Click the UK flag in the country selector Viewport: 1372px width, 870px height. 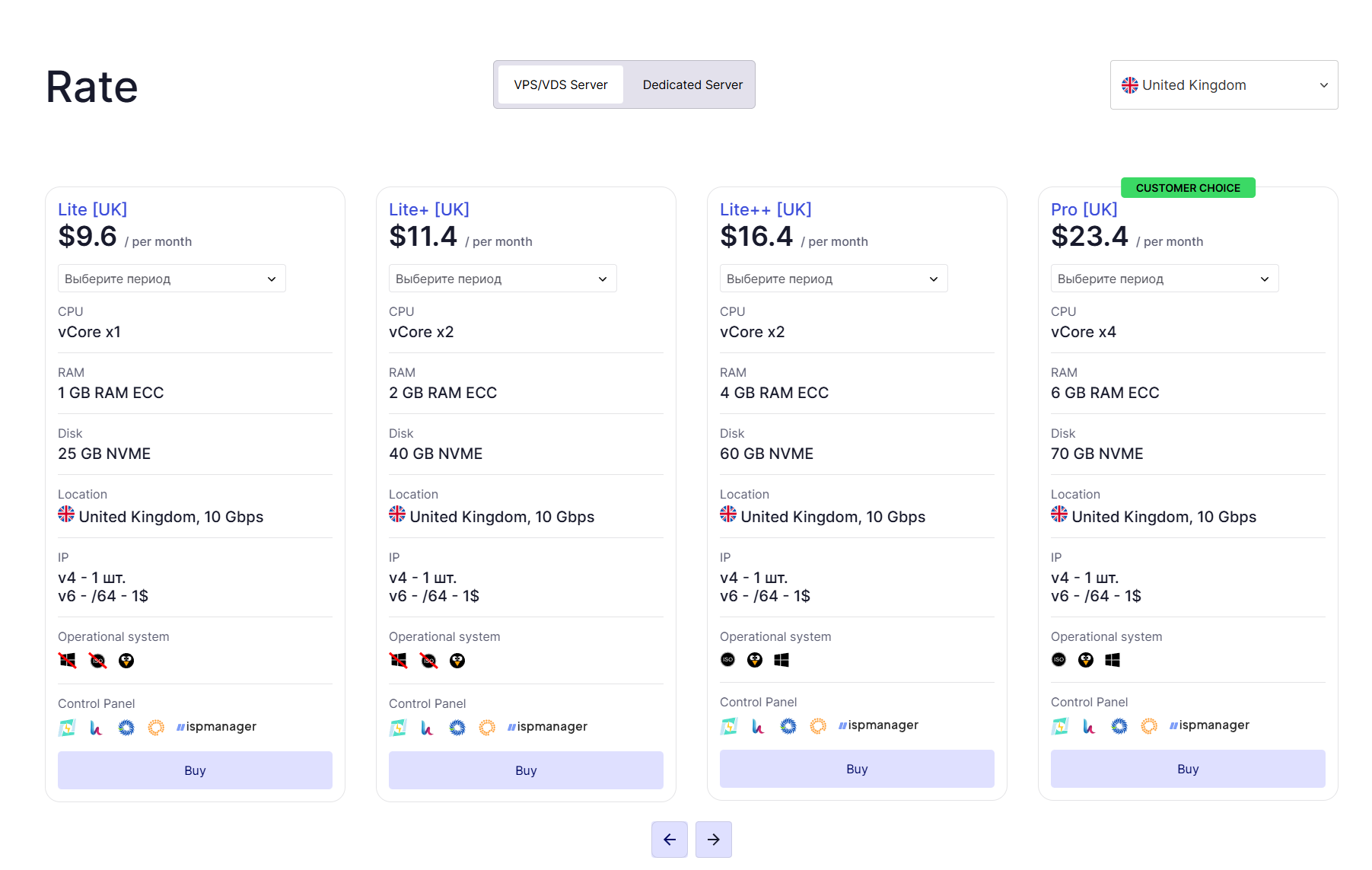click(1130, 84)
